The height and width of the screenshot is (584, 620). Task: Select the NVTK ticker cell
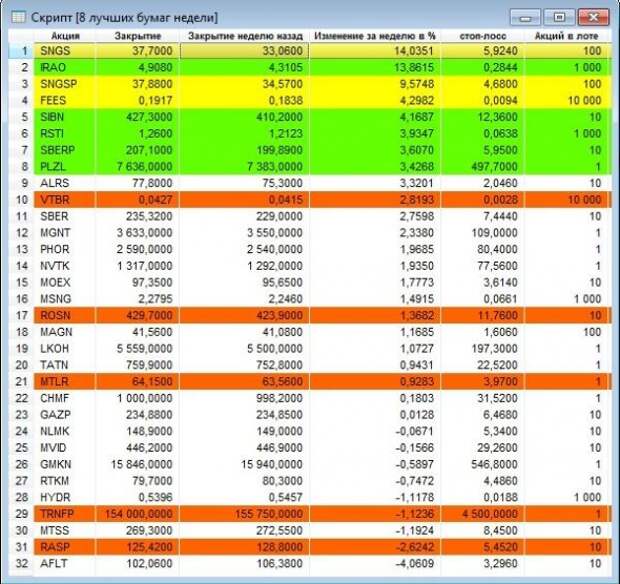(x=65, y=266)
